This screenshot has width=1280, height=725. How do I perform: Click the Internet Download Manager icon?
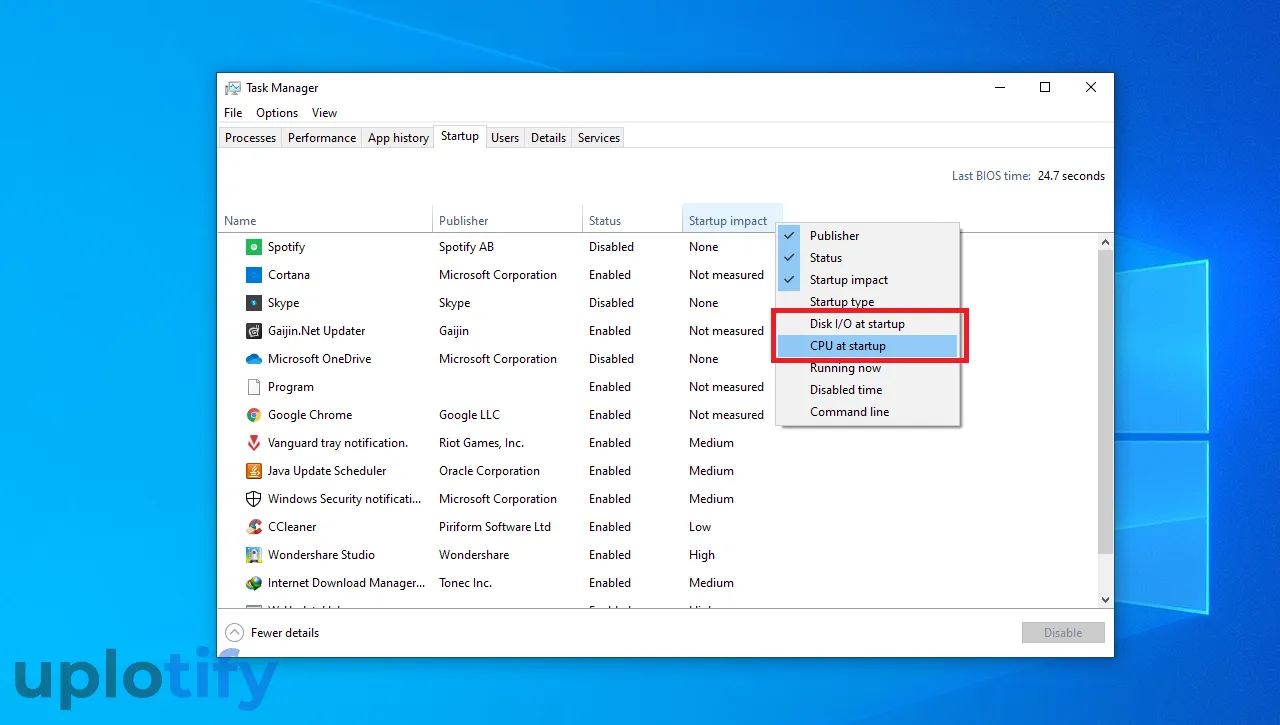(x=254, y=583)
